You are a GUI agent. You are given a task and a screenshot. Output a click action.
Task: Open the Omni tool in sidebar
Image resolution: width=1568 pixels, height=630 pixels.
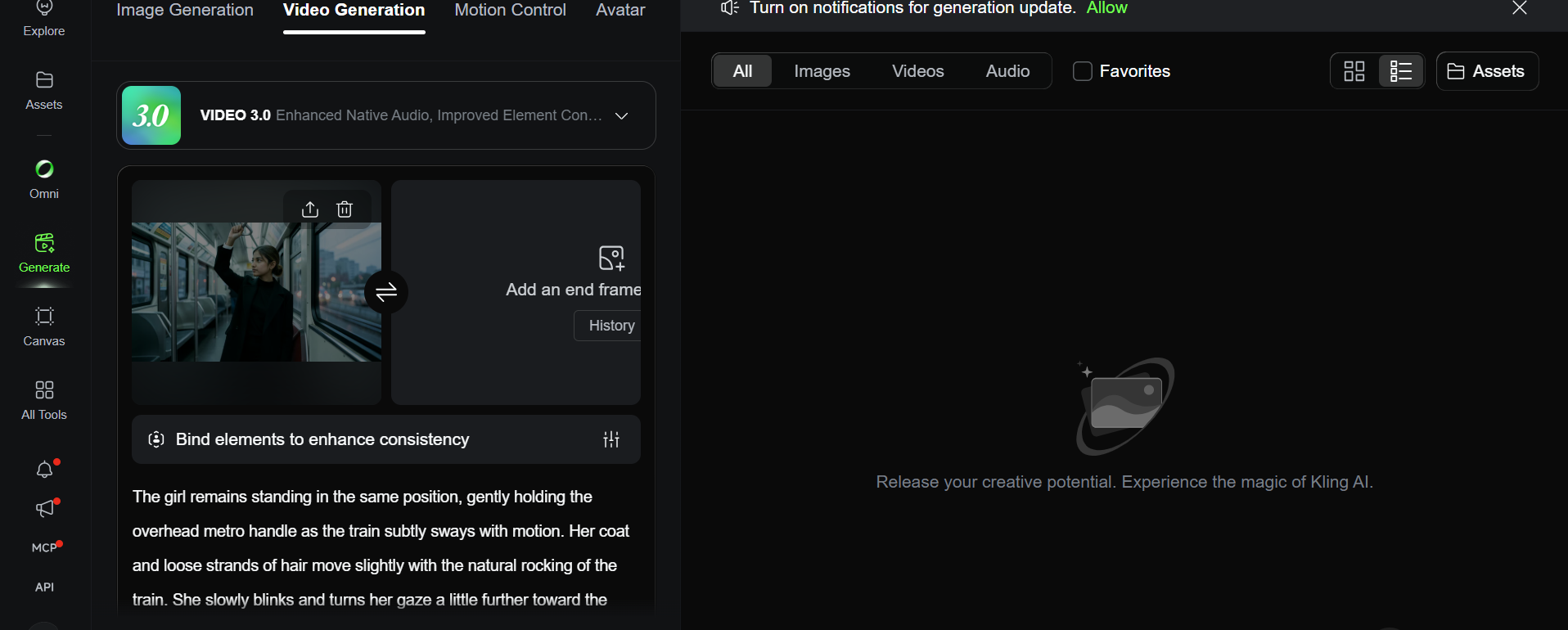[44, 180]
